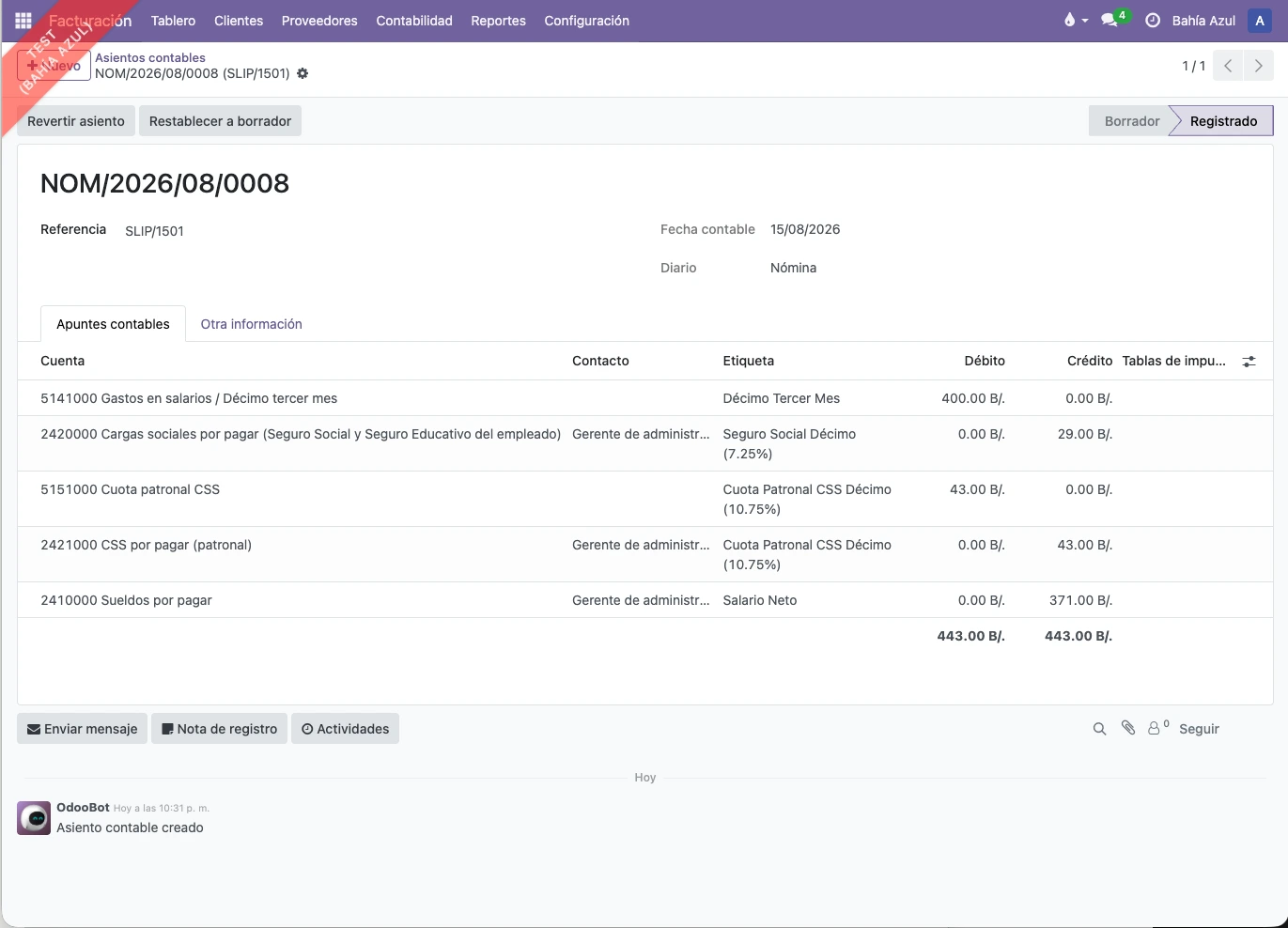Open the Clientes menu

click(x=239, y=21)
